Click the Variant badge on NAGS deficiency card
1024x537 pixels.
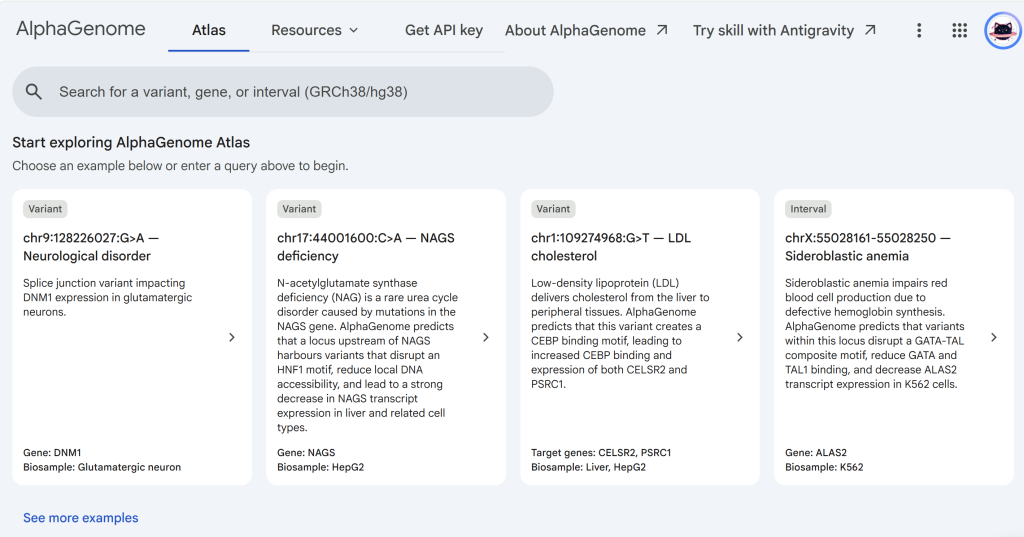299,209
